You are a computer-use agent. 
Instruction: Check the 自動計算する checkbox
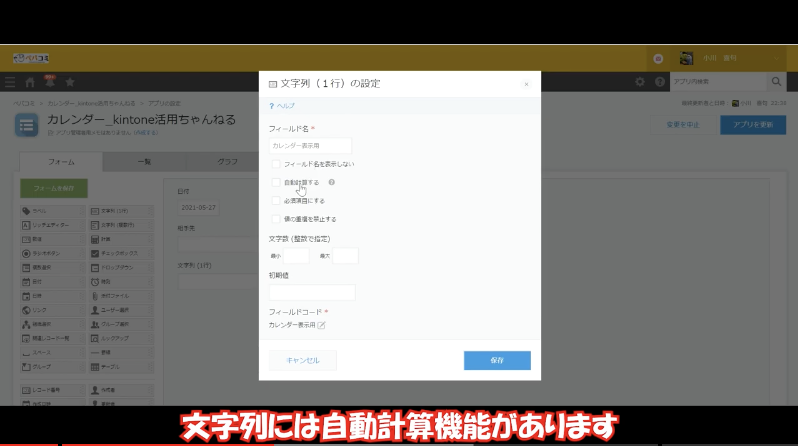[276, 182]
